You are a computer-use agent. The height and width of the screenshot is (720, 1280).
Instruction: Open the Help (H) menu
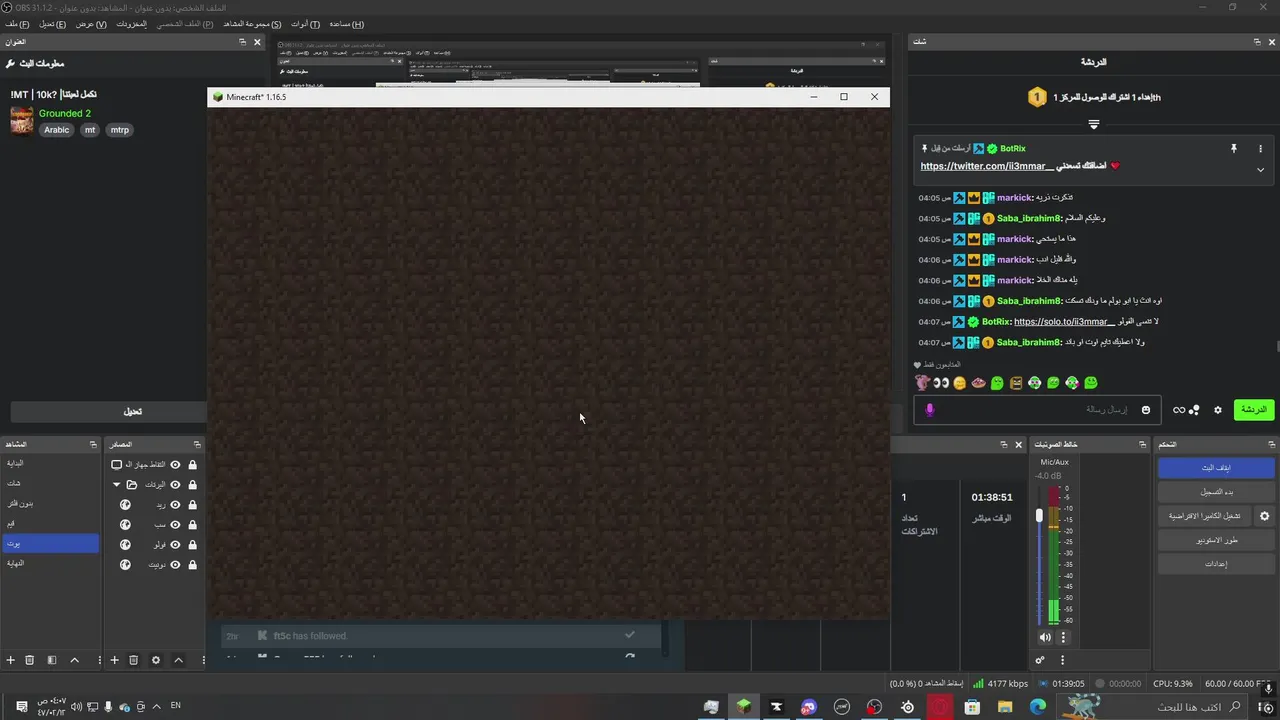(346, 24)
